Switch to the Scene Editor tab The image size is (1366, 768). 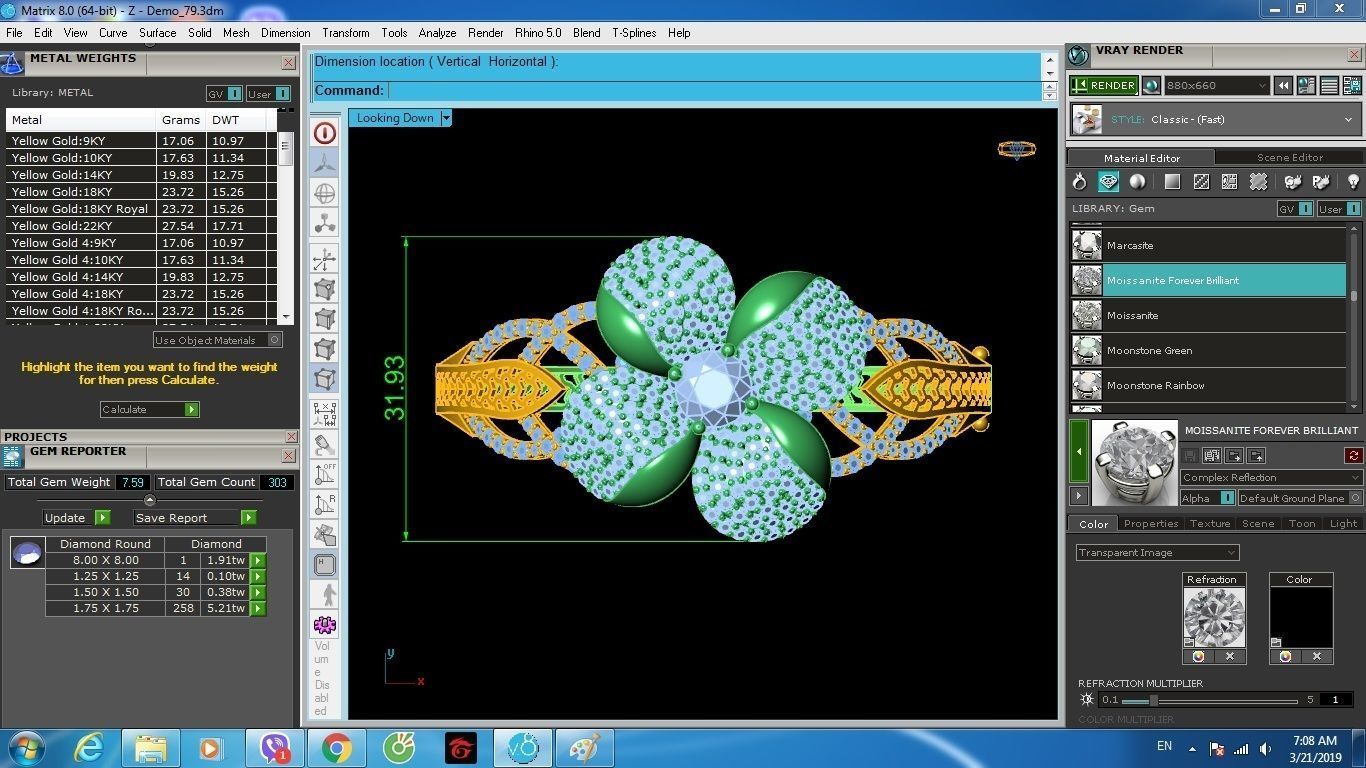click(x=1290, y=158)
